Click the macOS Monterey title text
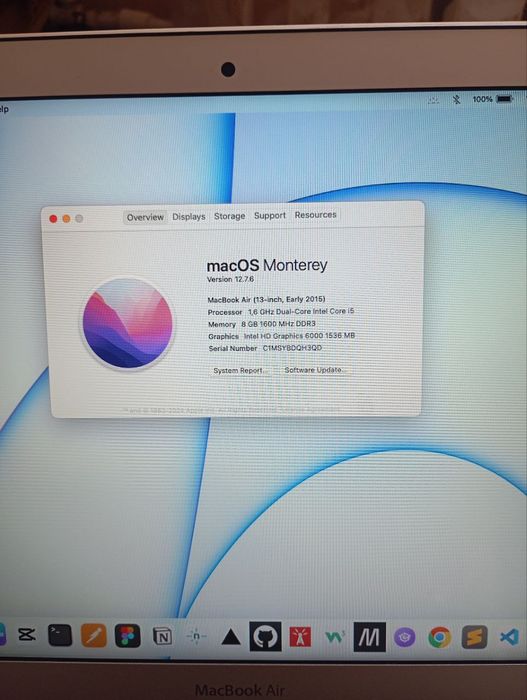This screenshot has height=700, width=527. [x=267, y=265]
